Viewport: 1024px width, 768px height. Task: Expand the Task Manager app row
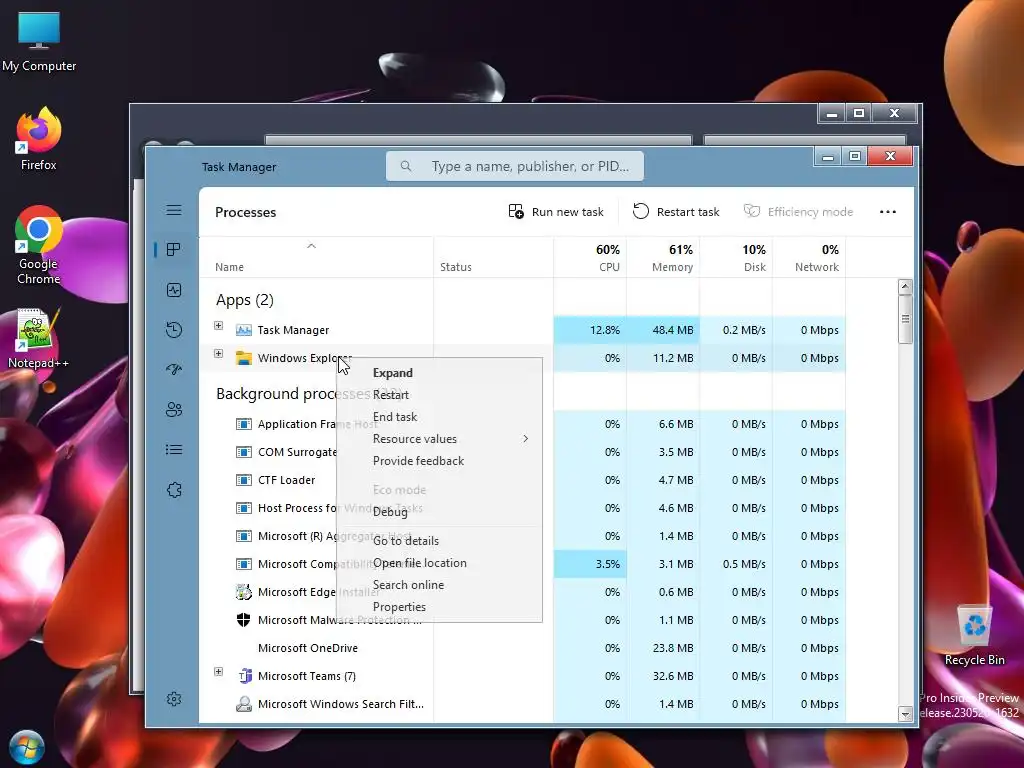pyautogui.click(x=219, y=326)
